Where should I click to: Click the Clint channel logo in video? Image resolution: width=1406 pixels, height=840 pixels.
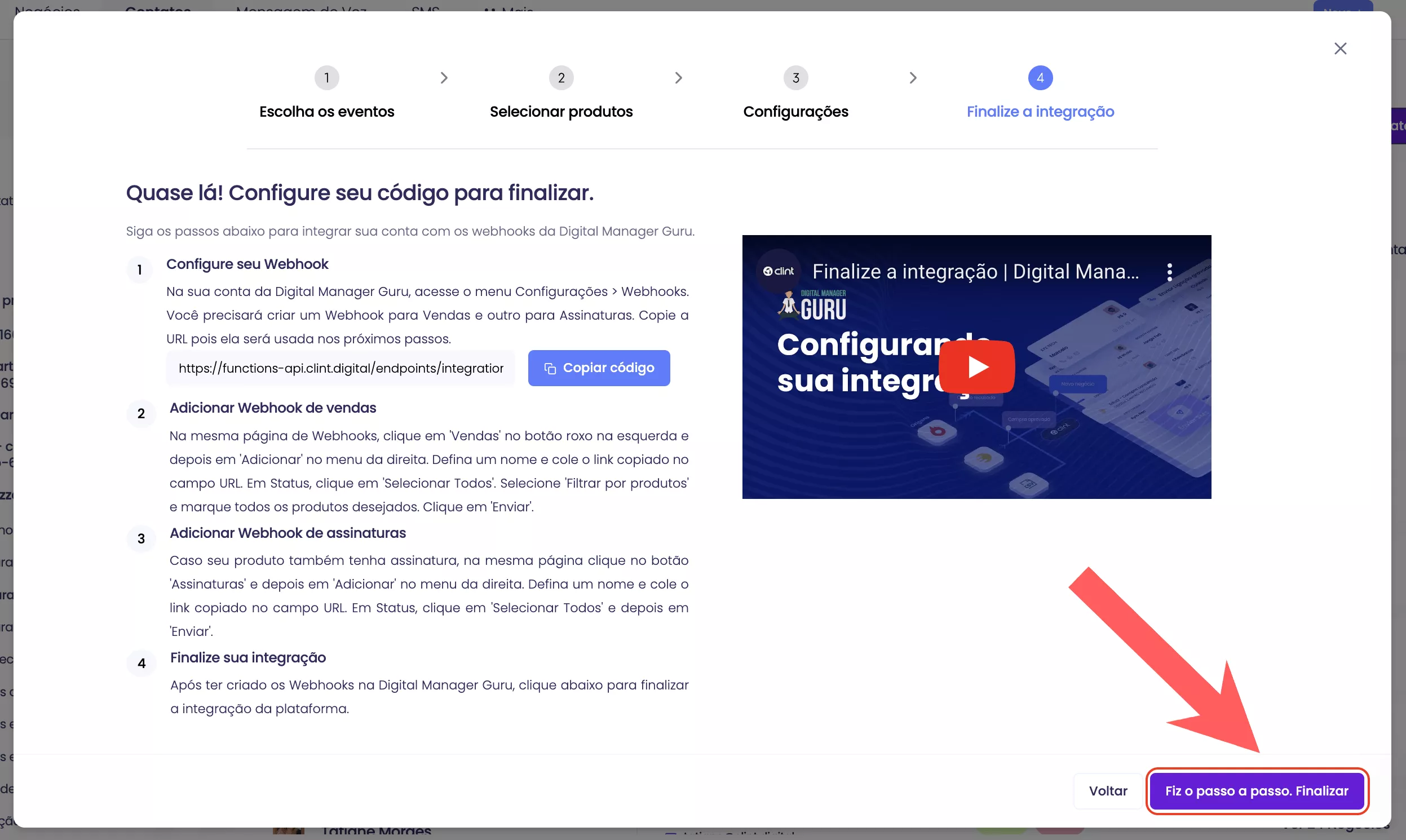[779, 271]
